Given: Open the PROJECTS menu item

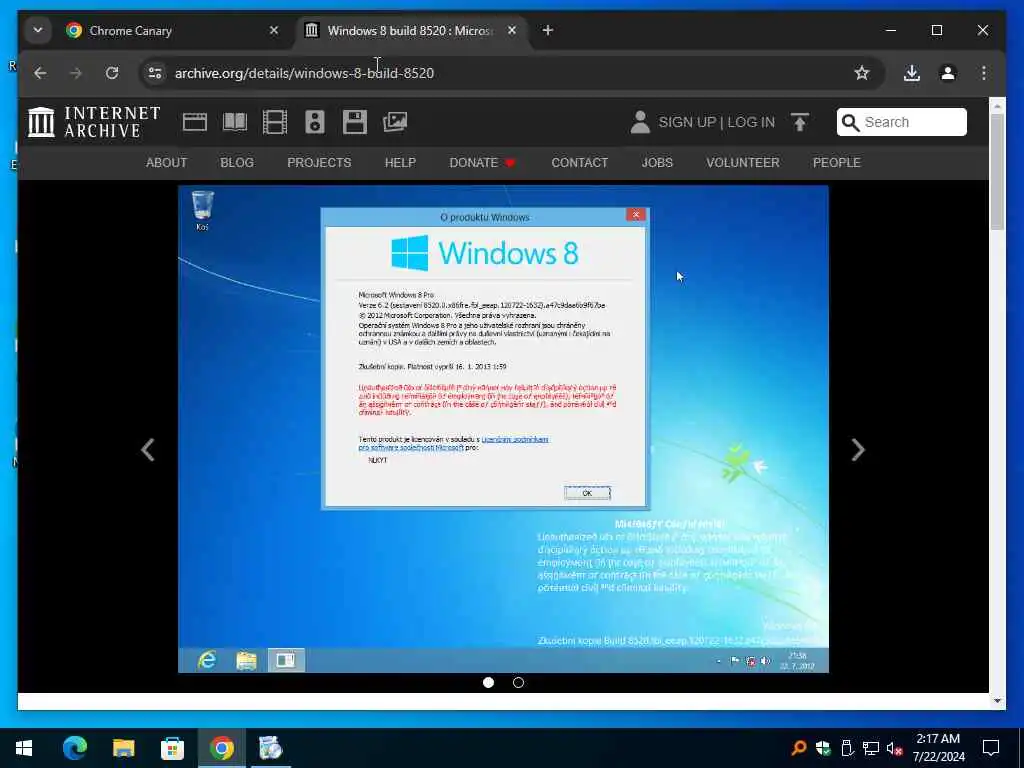Looking at the screenshot, I should tap(319, 163).
